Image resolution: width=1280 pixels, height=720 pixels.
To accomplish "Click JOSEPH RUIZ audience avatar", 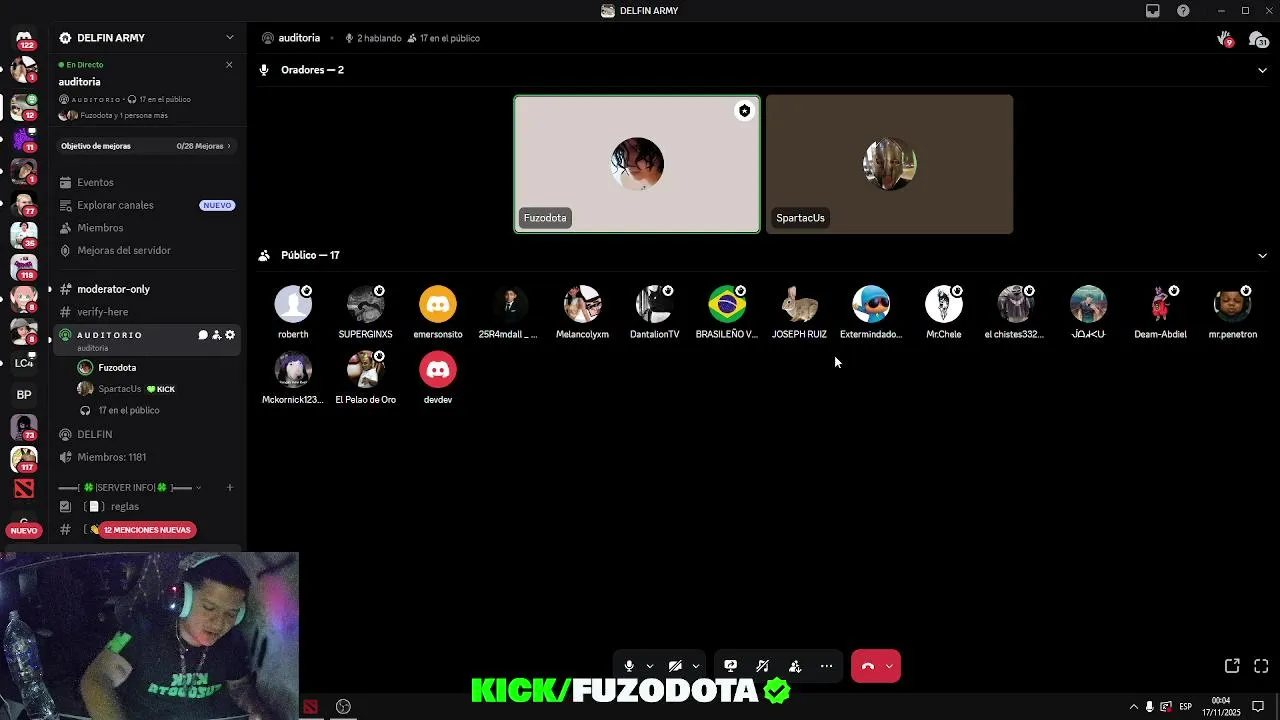I will point(799,304).
